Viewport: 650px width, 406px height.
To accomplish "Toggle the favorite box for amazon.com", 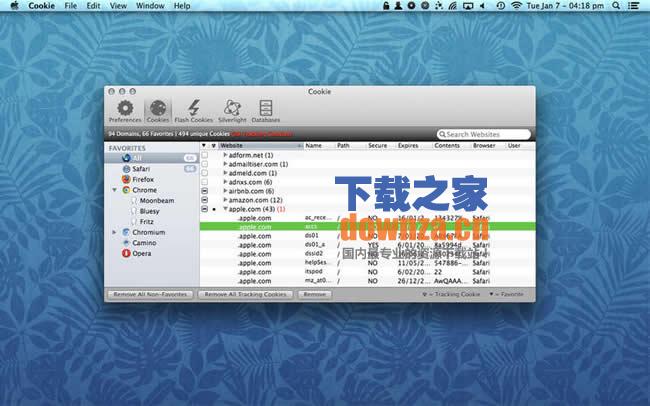I will coord(204,200).
